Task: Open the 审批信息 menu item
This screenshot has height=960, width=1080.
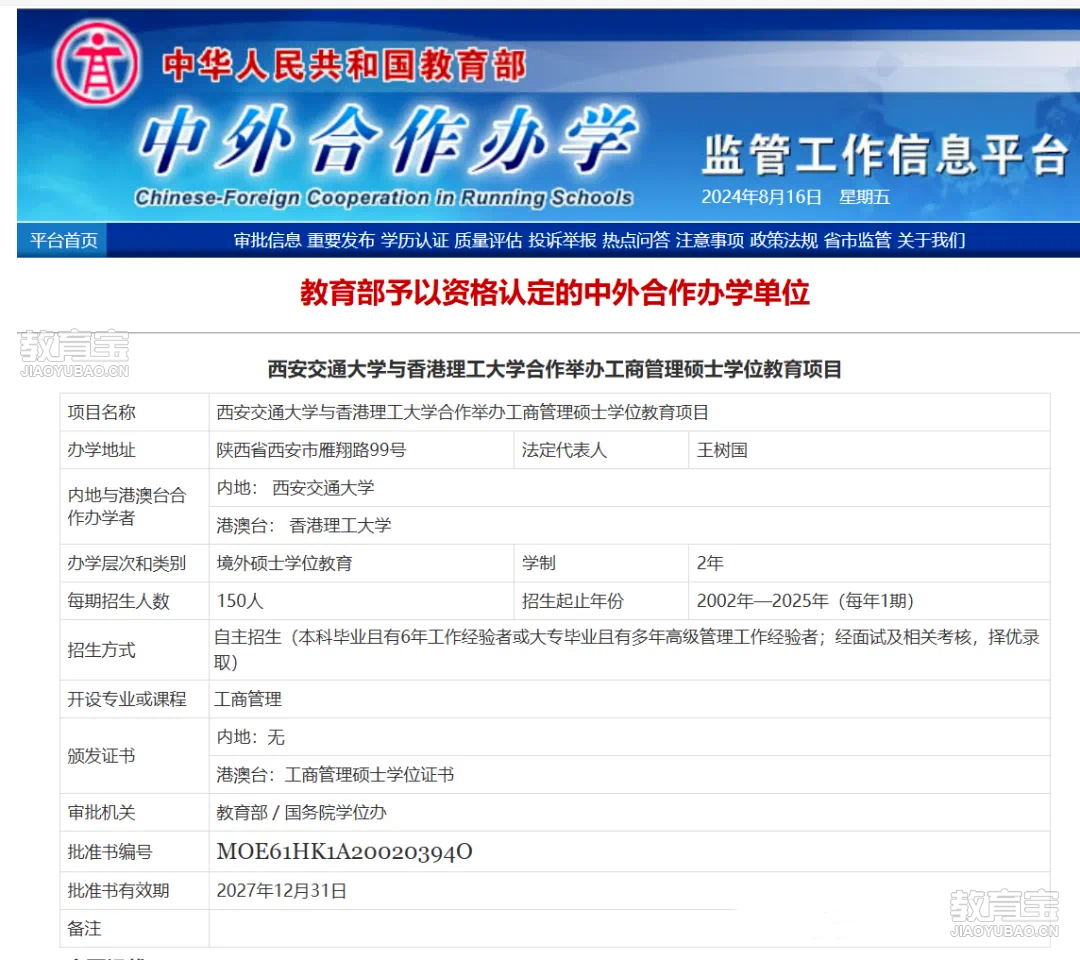Action: [267, 240]
